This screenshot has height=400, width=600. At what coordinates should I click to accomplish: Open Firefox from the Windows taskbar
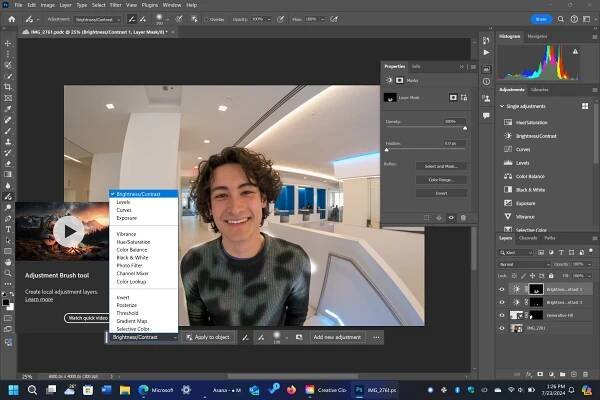pos(291,388)
